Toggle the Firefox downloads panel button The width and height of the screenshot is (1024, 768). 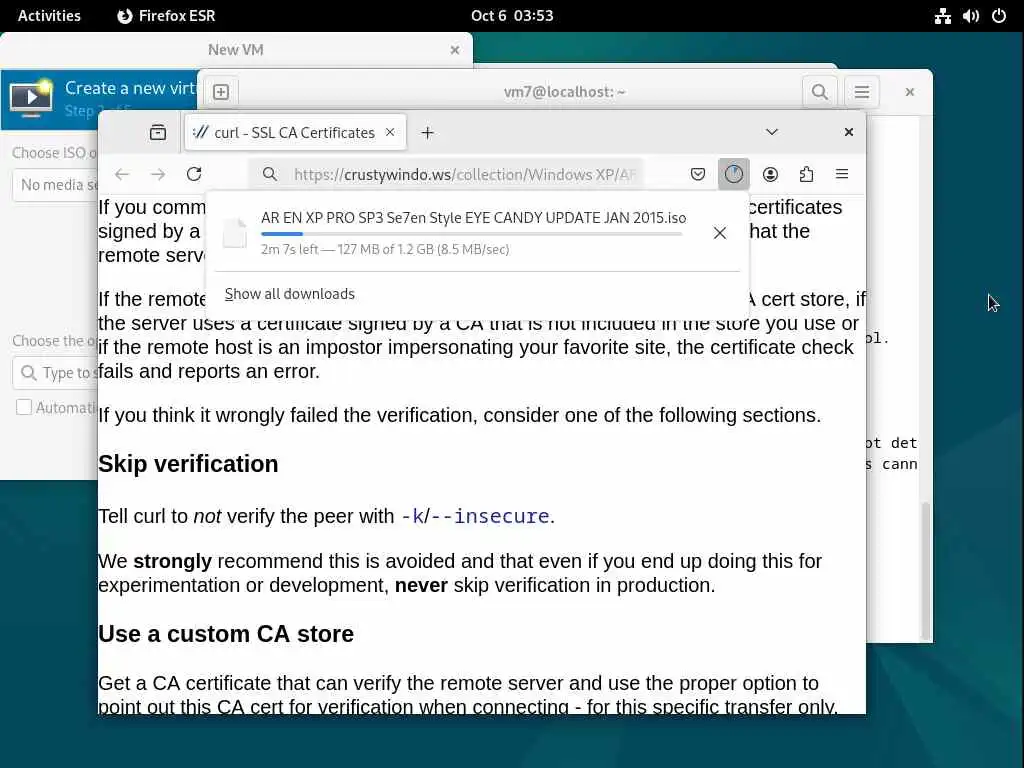(733, 174)
